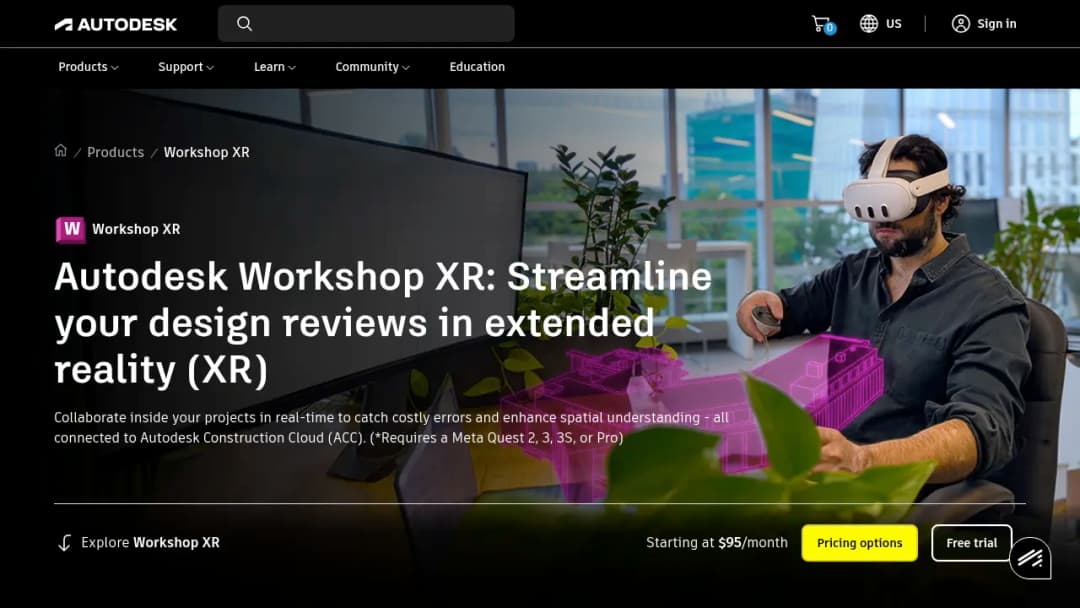Expand Community dropdown chevron
Viewport: 1080px width, 608px height.
coord(406,67)
